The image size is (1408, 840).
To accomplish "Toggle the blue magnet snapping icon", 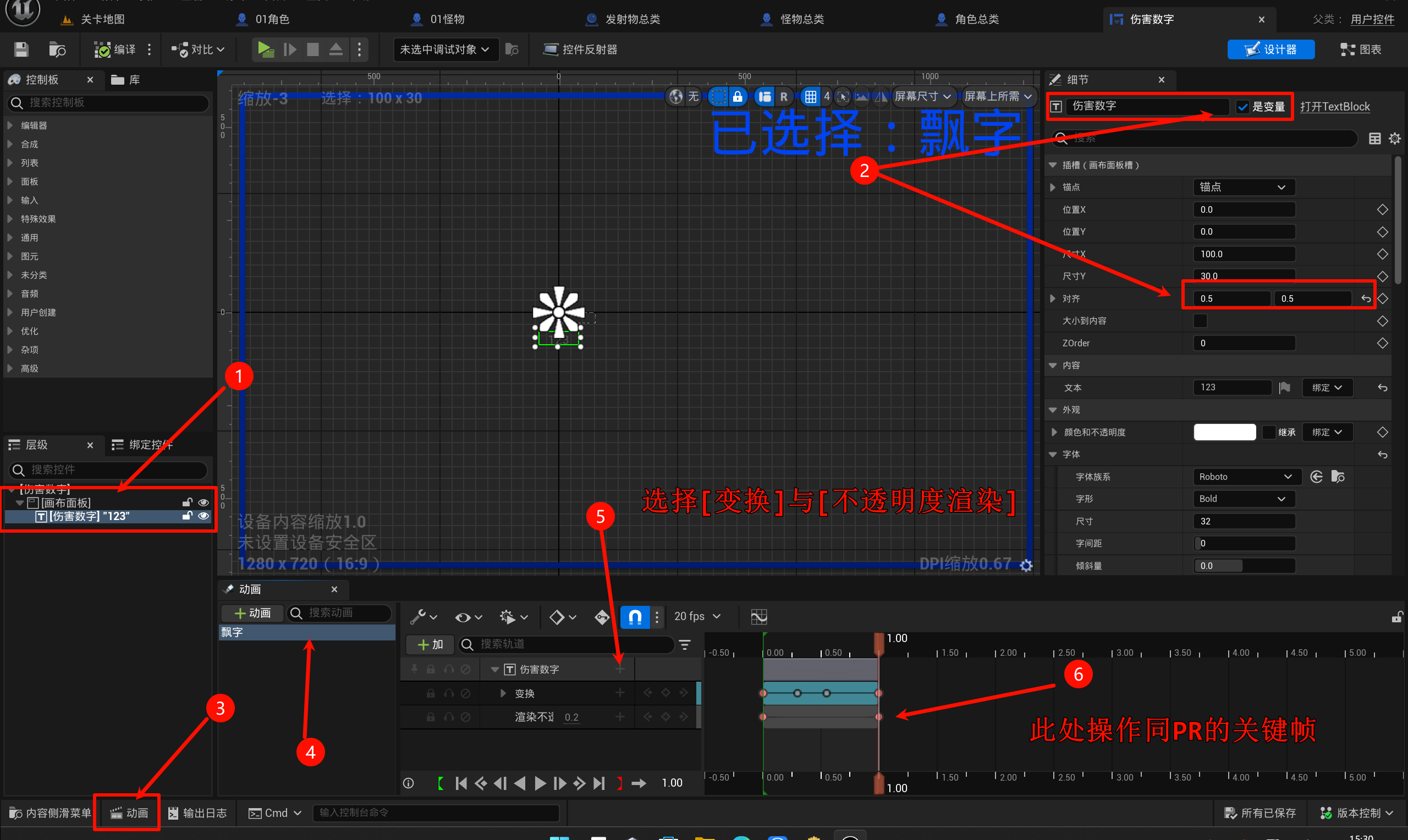I will click(635, 616).
